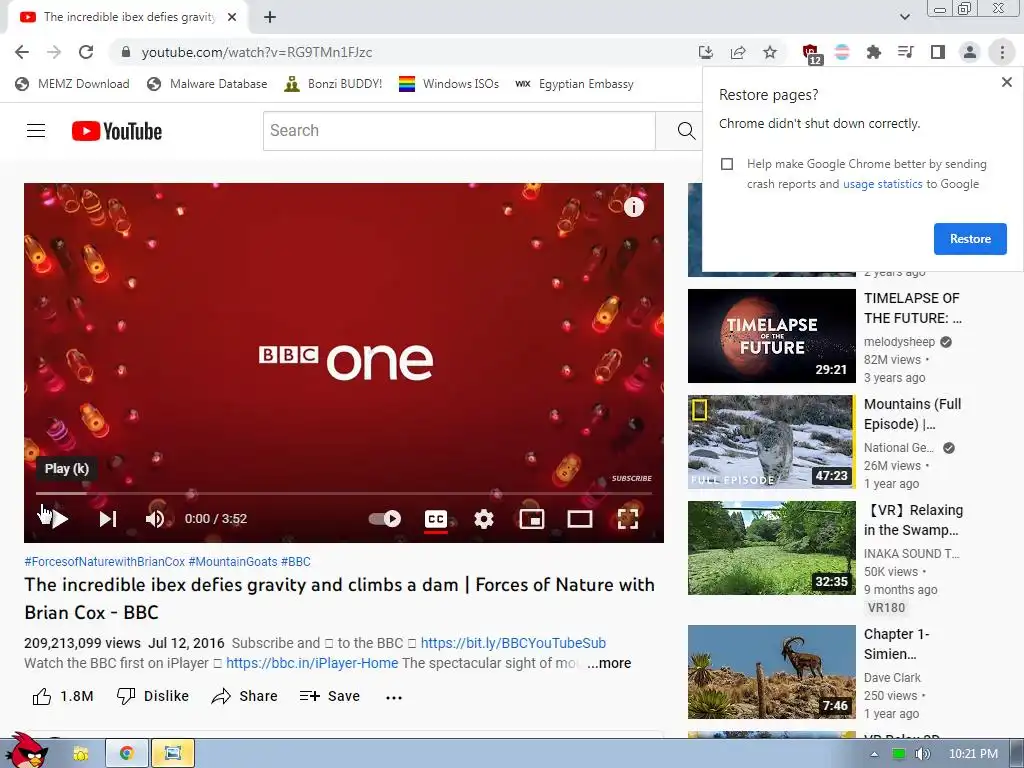Image resolution: width=1024 pixels, height=768 pixels.
Task: Click the install/download page icon
Action: [x=706, y=52]
